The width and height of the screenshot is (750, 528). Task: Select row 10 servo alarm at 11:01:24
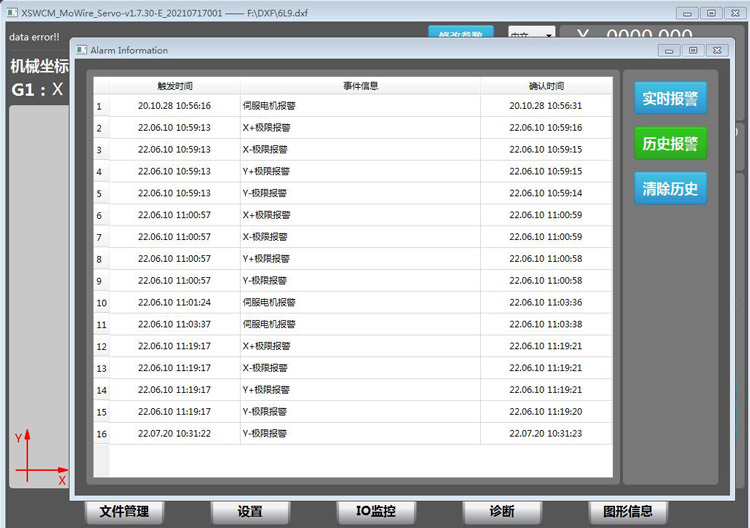pyautogui.click(x=353, y=303)
